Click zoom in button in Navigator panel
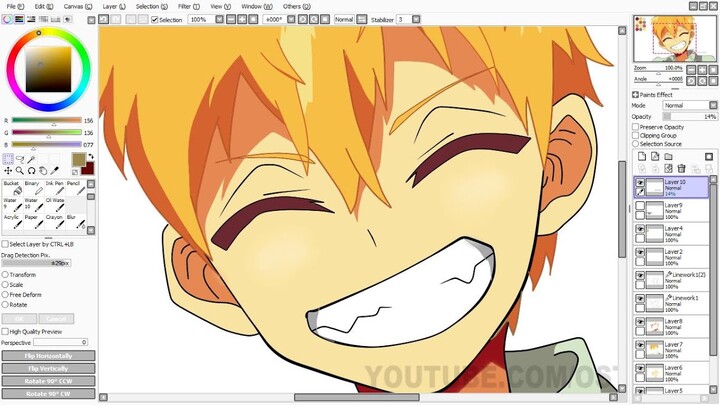The width and height of the screenshot is (720, 405). [703, 70]
